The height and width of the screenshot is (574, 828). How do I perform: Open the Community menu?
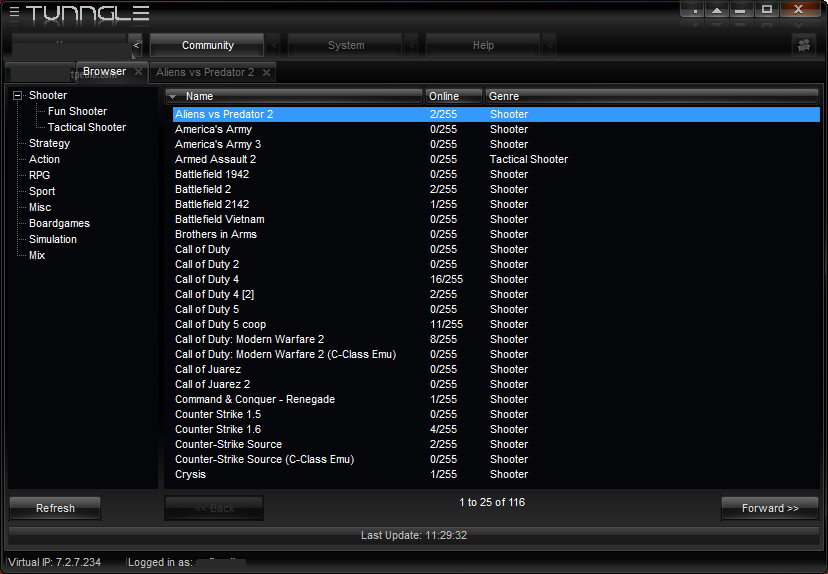pos(208,45)
